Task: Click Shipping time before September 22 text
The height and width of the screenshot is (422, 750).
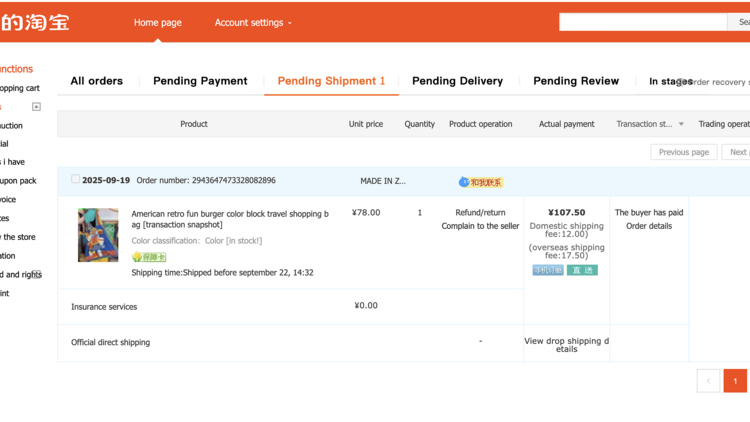Action: (x=222, y=273)
